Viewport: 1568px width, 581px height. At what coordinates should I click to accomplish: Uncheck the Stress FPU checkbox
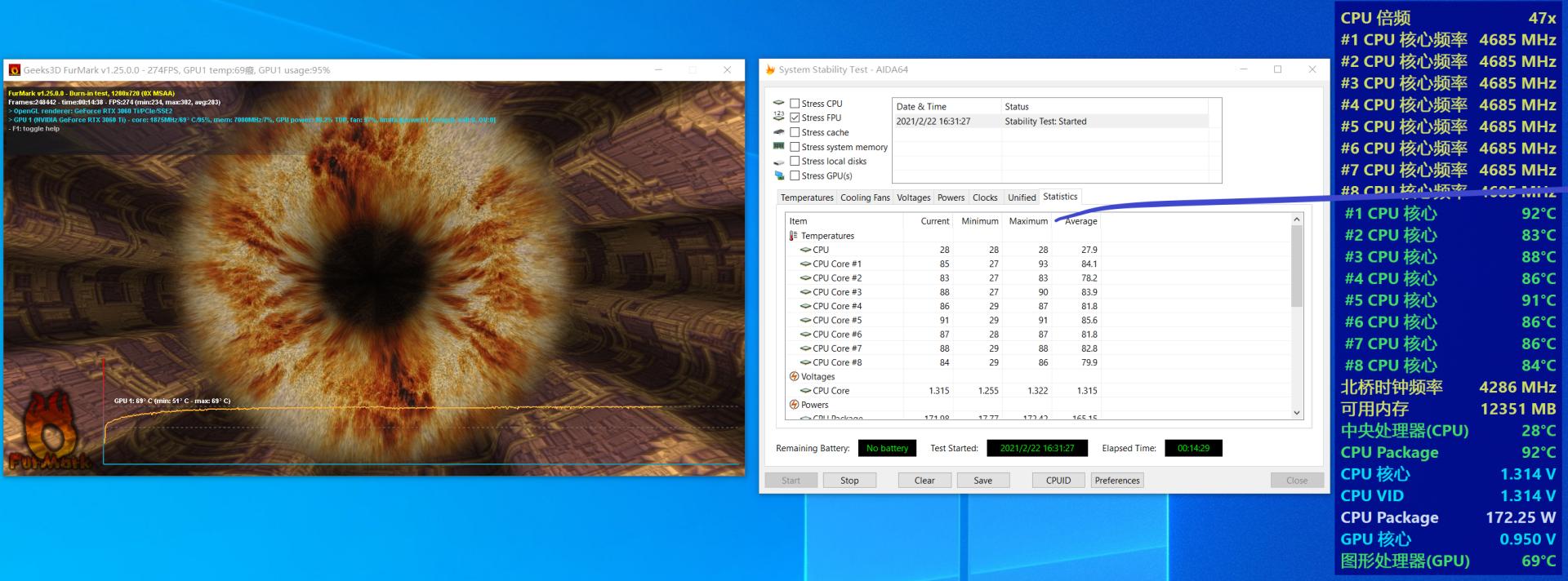[x=795, y=118]
